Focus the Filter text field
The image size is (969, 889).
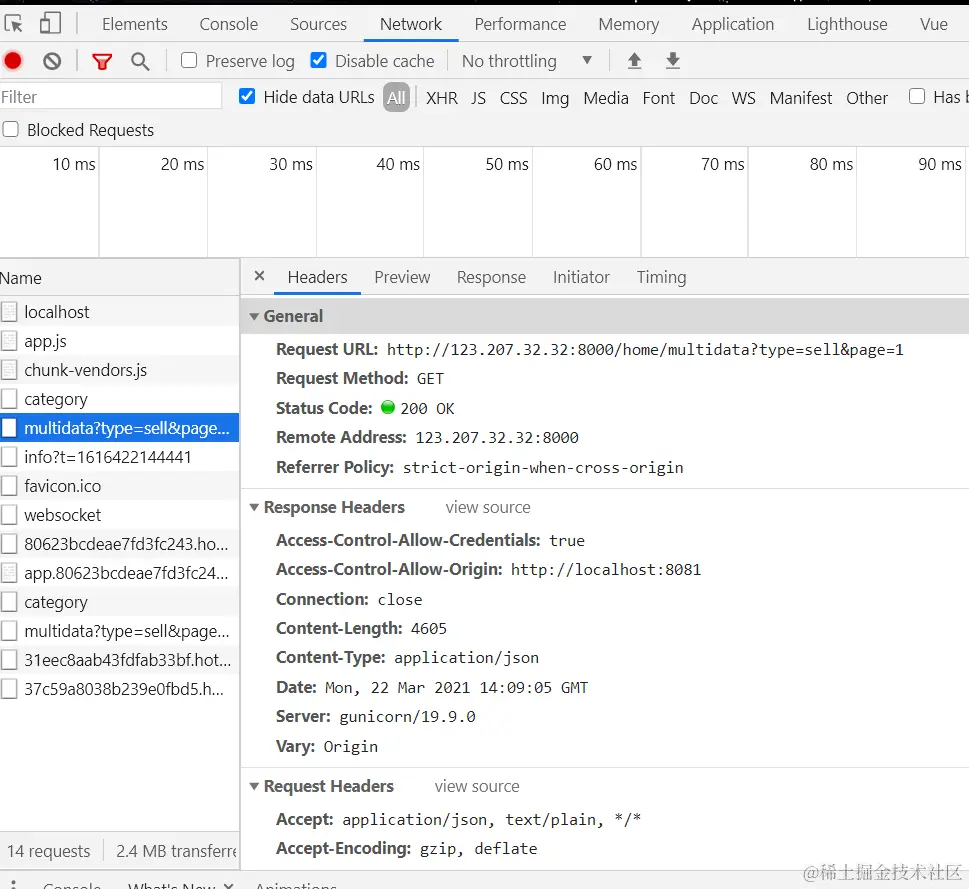click(x=111, y=96)
